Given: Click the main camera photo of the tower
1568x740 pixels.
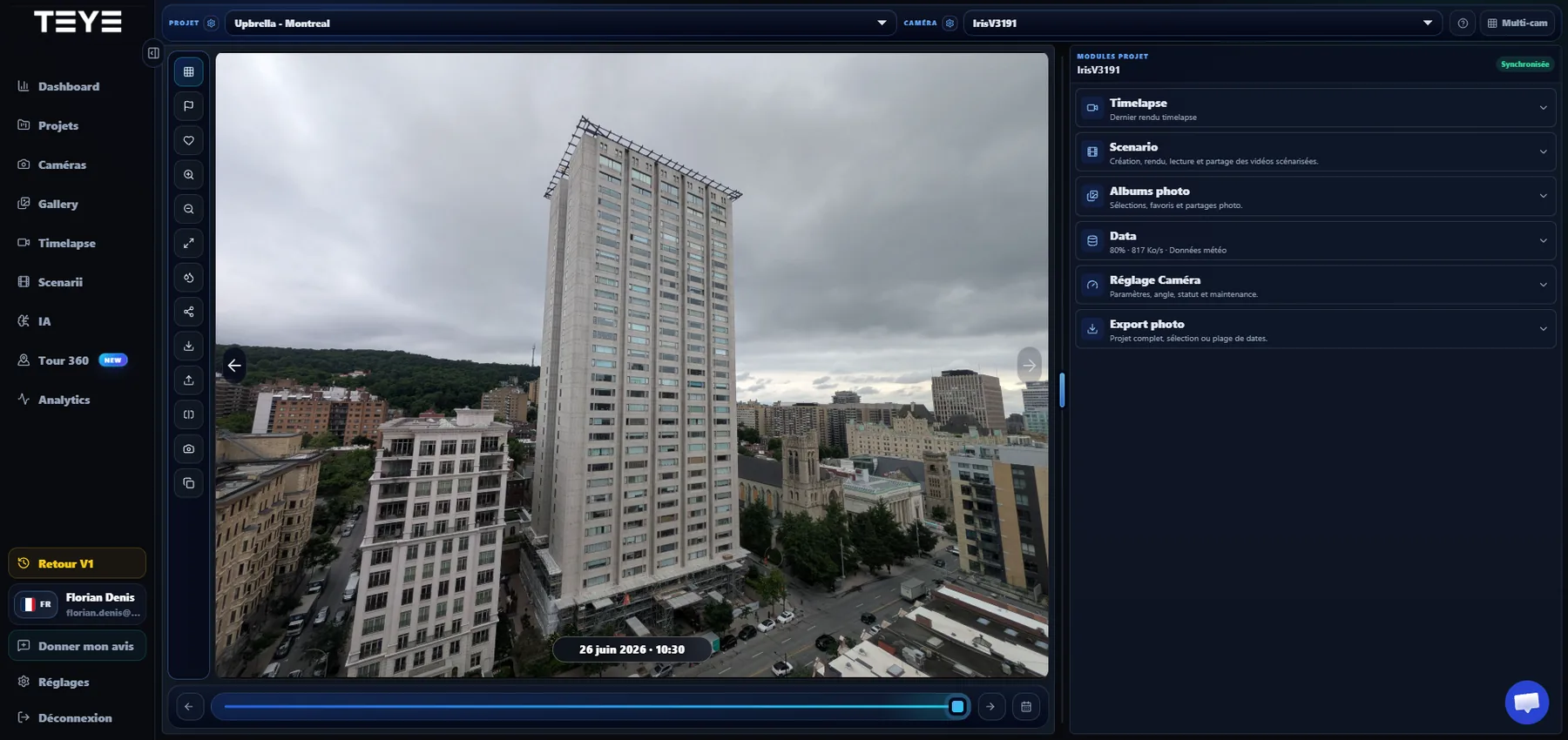Looking at the screenshot, I should pyautogui.click(x=632, y=365).
